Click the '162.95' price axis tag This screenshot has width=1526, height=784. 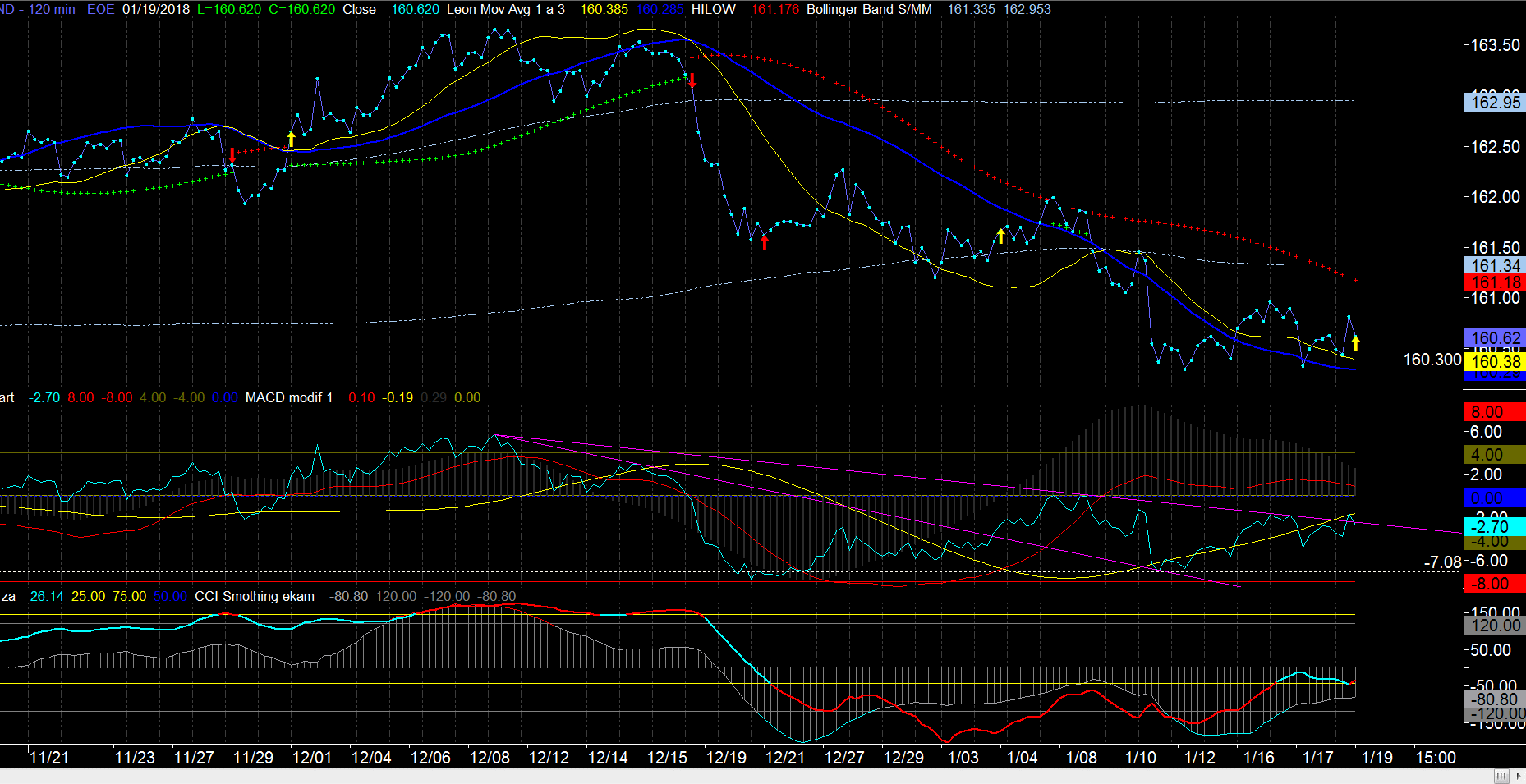click(x=1495, y=103)
